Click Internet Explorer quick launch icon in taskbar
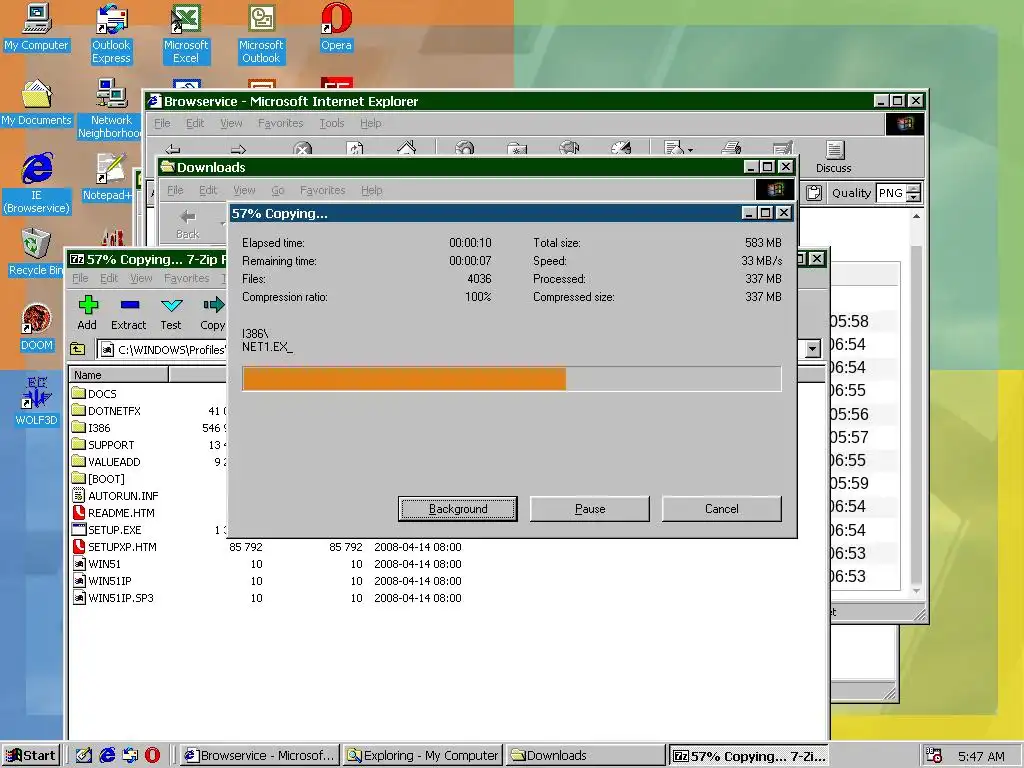This screenshot has width=1024, height=768. pos(107,756)
